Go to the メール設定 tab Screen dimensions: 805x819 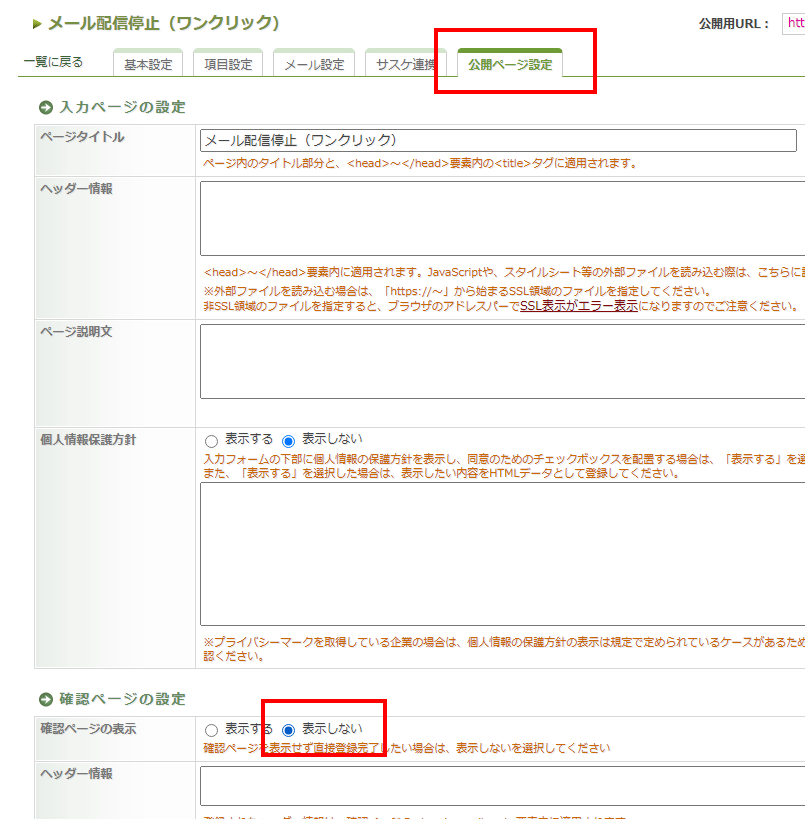tap(313, 65)
